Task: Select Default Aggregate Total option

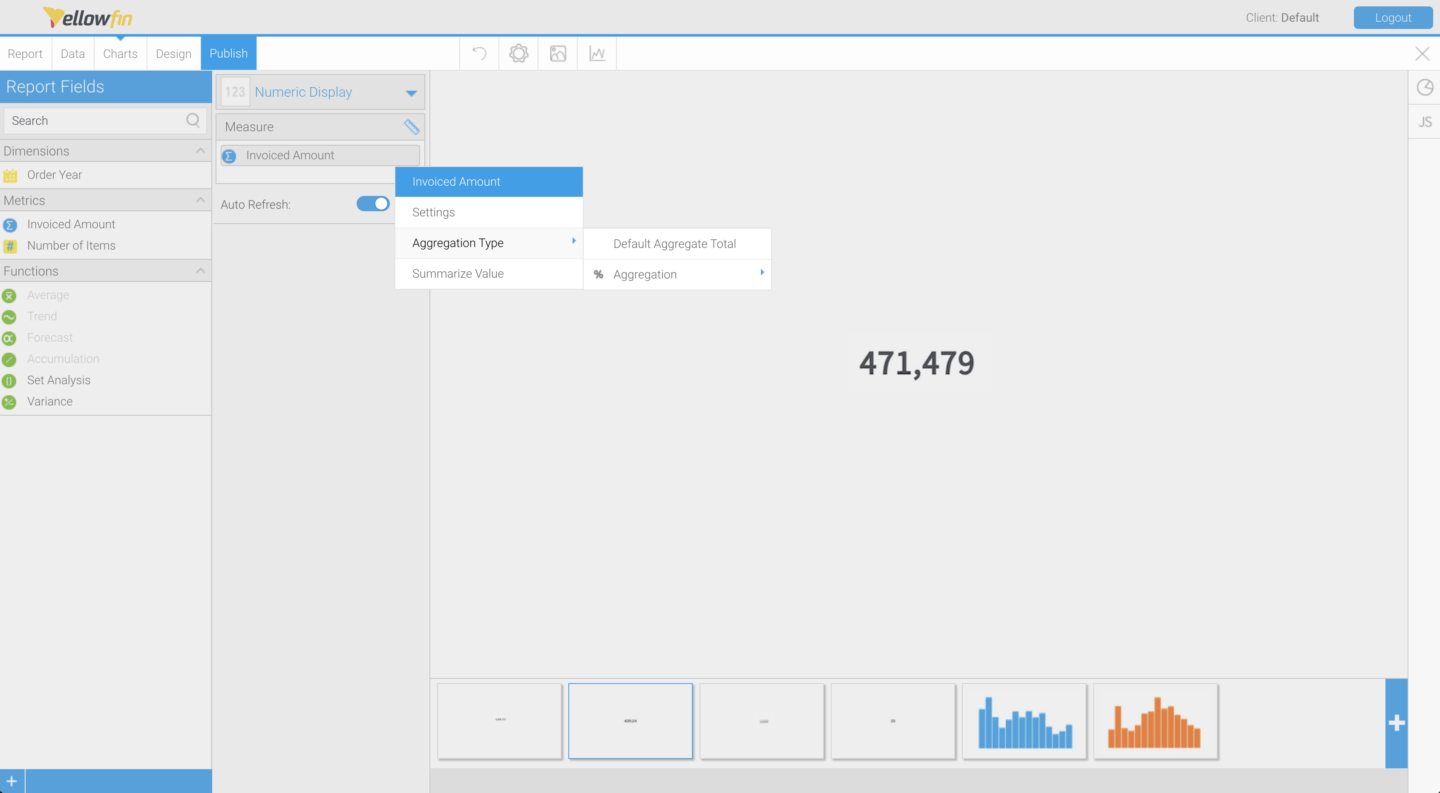Action: (676, 243)
